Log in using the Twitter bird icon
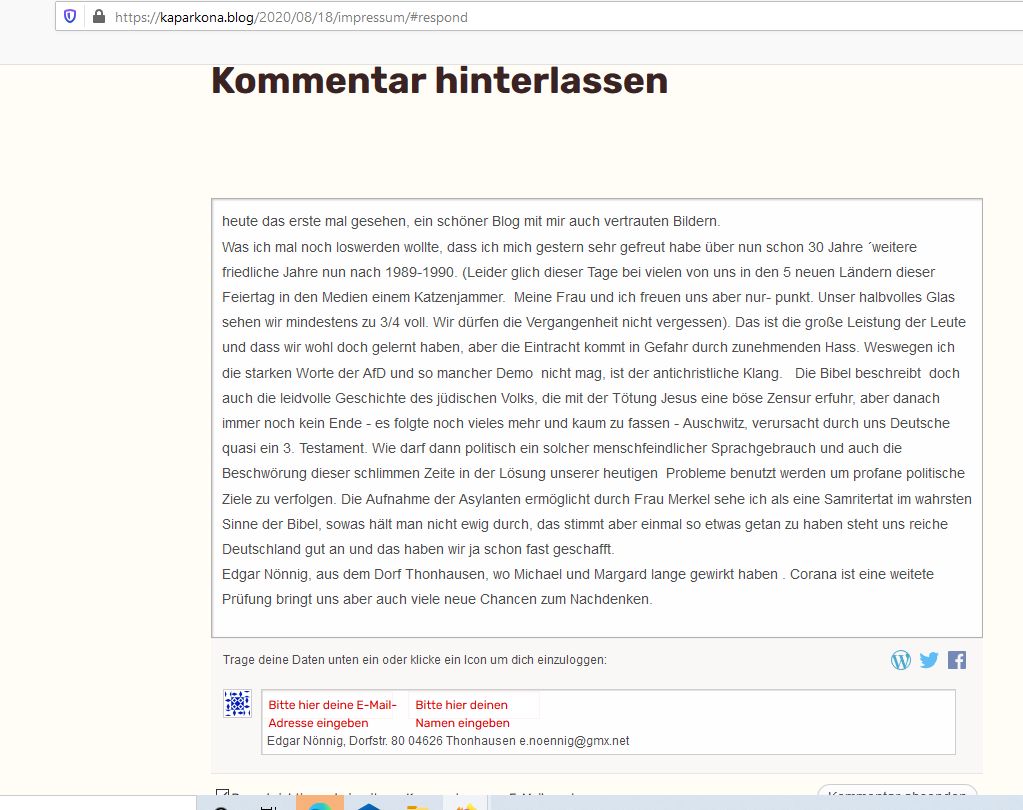 pos(929,660)
